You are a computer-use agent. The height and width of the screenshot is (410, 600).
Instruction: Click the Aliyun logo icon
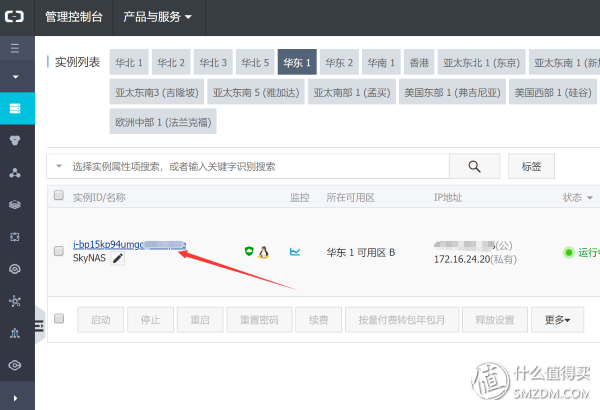coord(15,16)
